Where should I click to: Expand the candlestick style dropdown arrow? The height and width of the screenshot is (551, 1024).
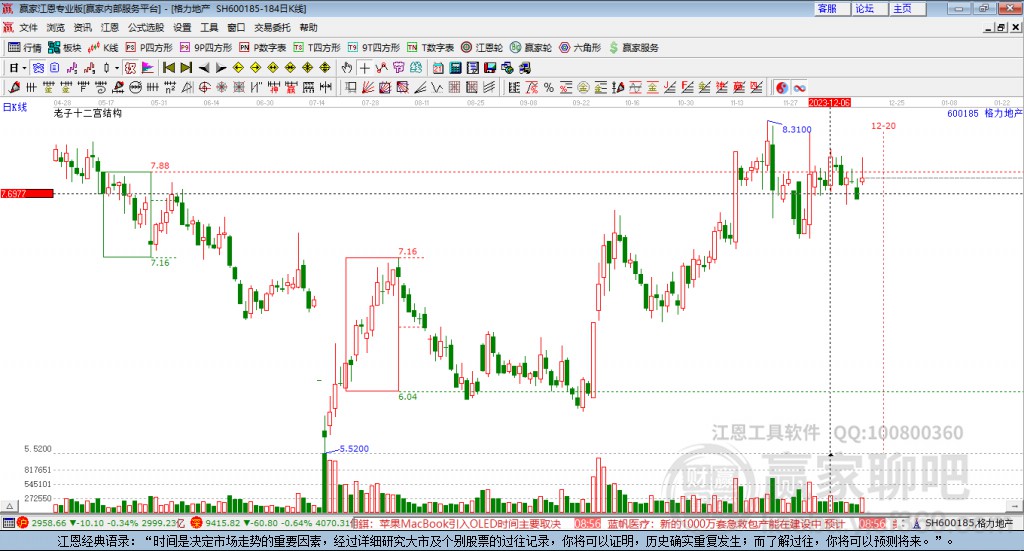116,68
